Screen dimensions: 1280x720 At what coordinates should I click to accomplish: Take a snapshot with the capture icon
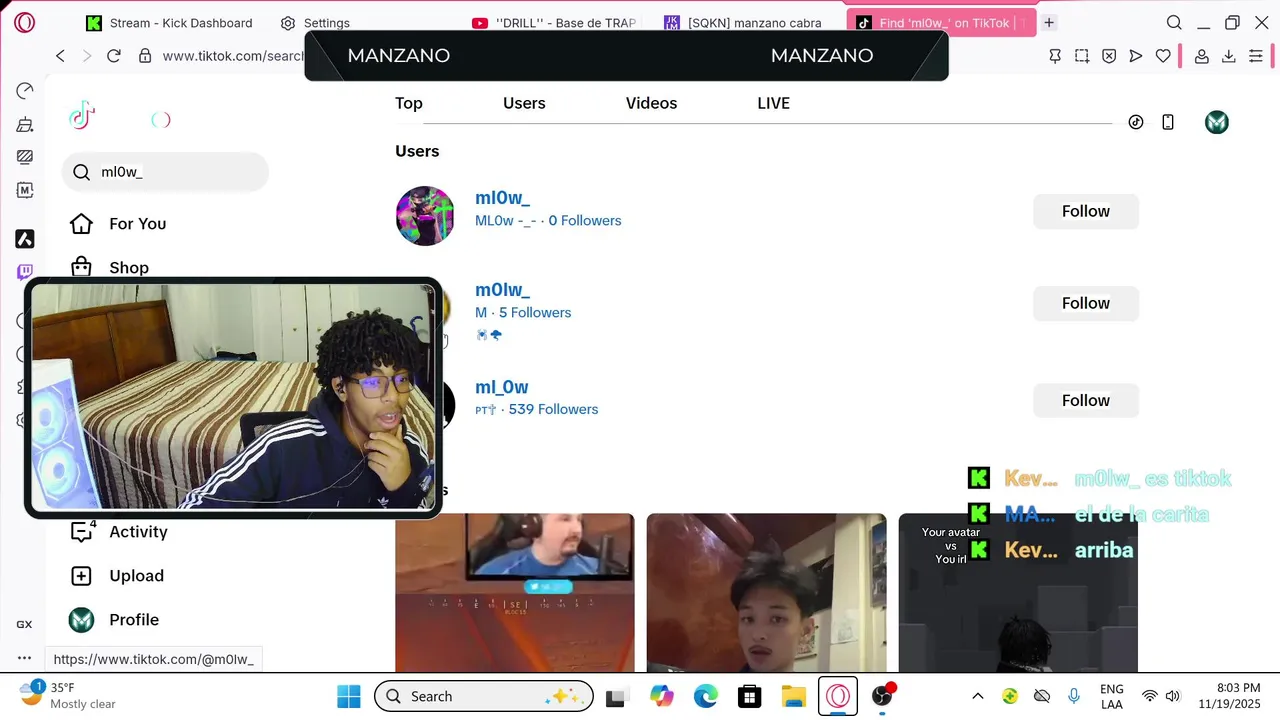(x=1082, y=56)
